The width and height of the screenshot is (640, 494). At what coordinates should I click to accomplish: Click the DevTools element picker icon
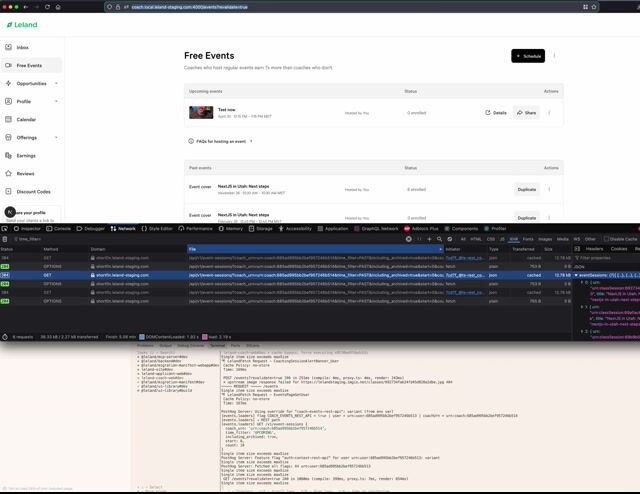tap(5, 229)
